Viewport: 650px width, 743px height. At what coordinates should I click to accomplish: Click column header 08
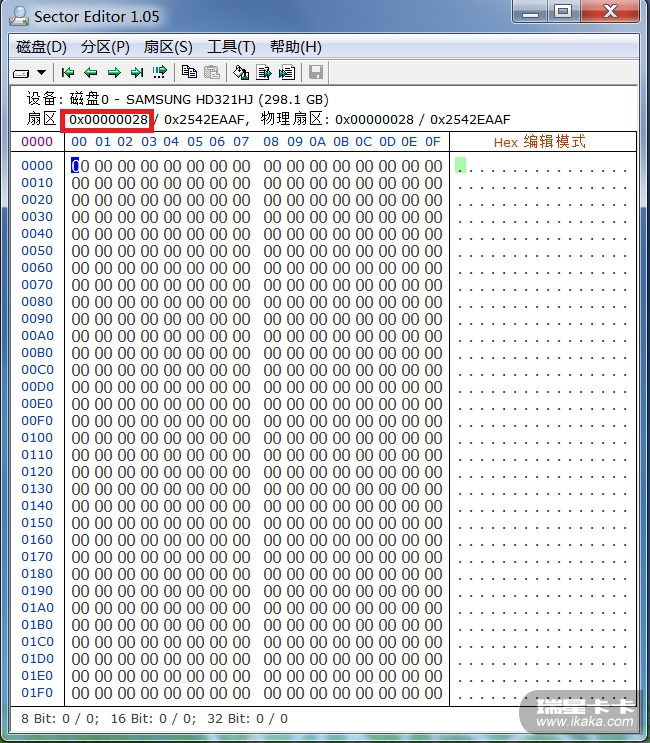click(271, 142)
